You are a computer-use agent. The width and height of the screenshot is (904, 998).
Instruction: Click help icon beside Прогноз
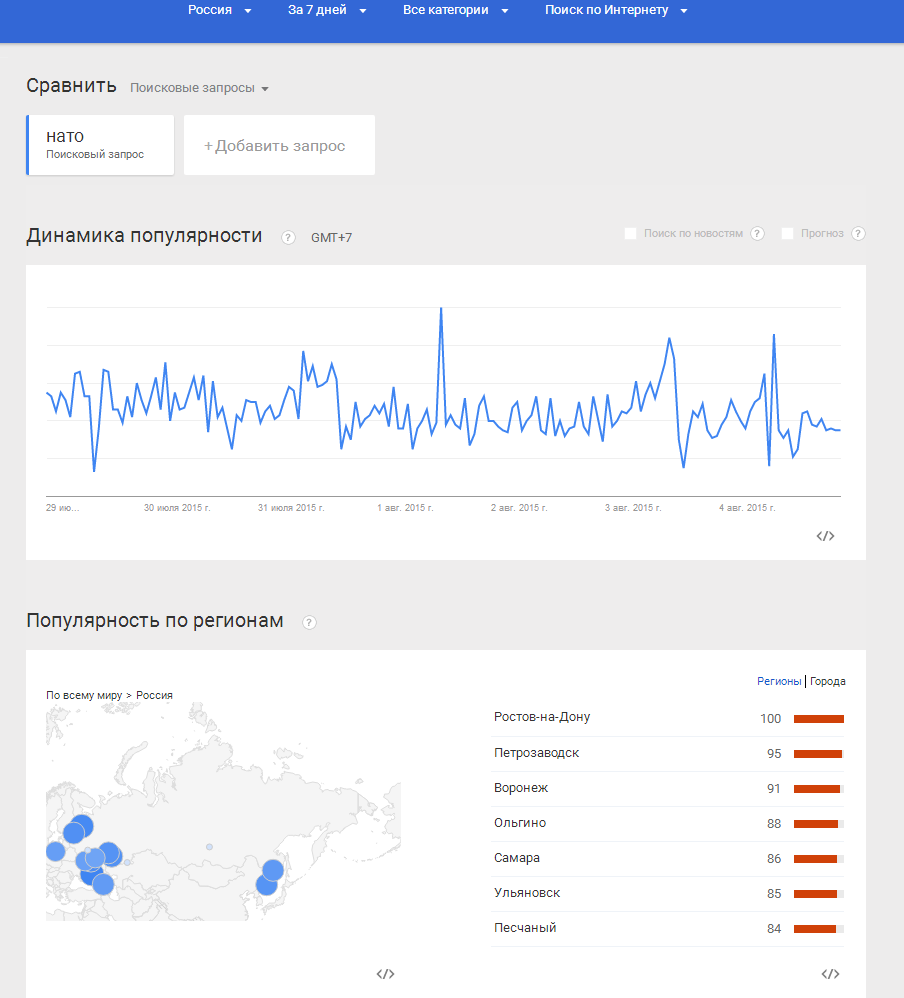[x=858, y=234]
